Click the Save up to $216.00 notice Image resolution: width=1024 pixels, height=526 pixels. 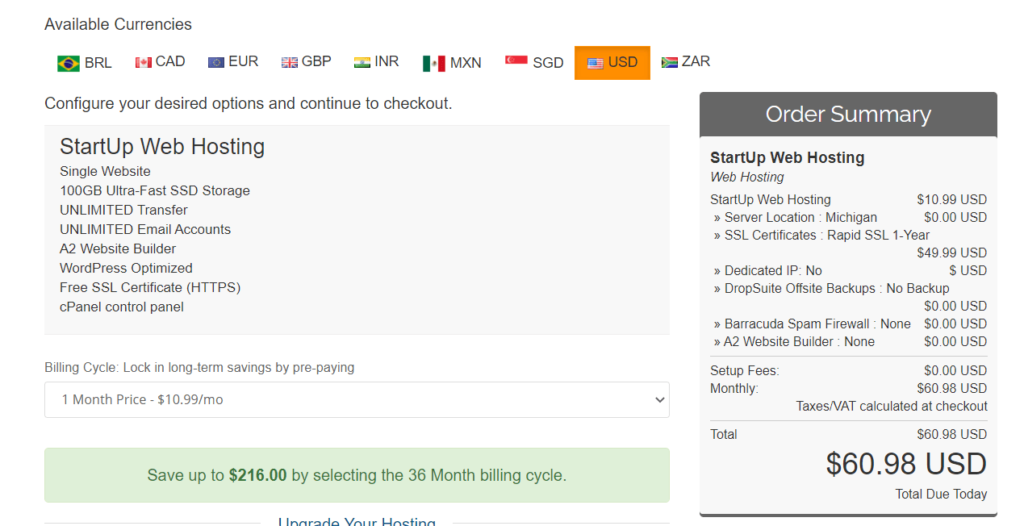[357, 475]
